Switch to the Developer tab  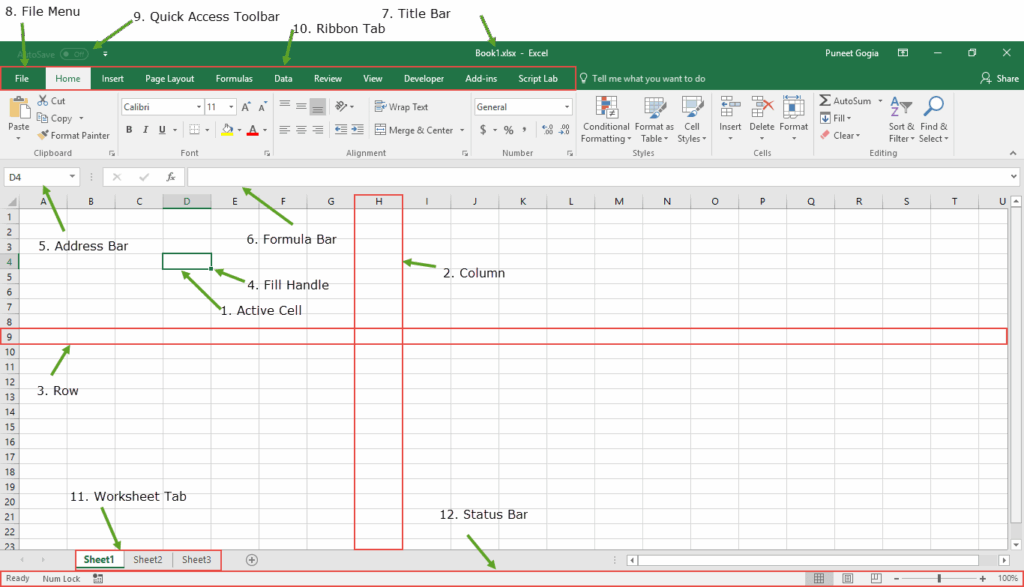pos(424,78)
